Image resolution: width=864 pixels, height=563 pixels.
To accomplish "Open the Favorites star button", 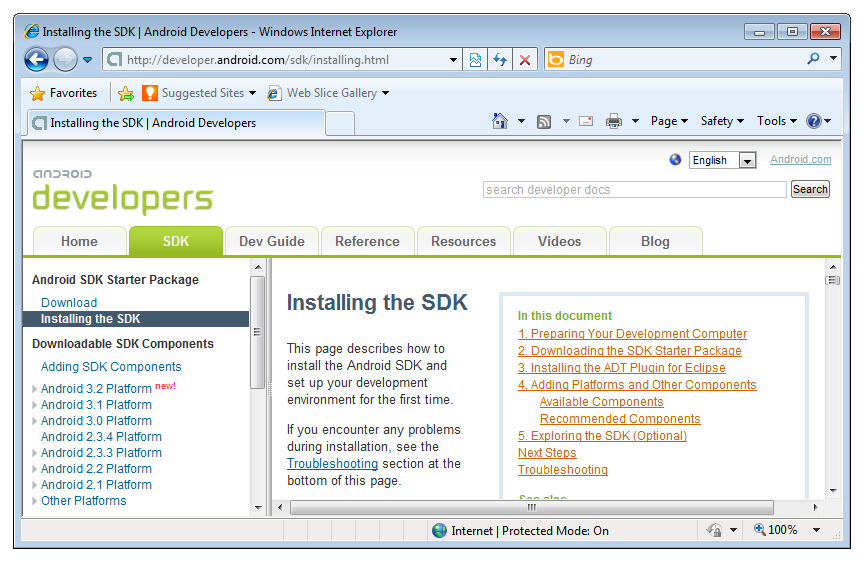I will (63, 93).
